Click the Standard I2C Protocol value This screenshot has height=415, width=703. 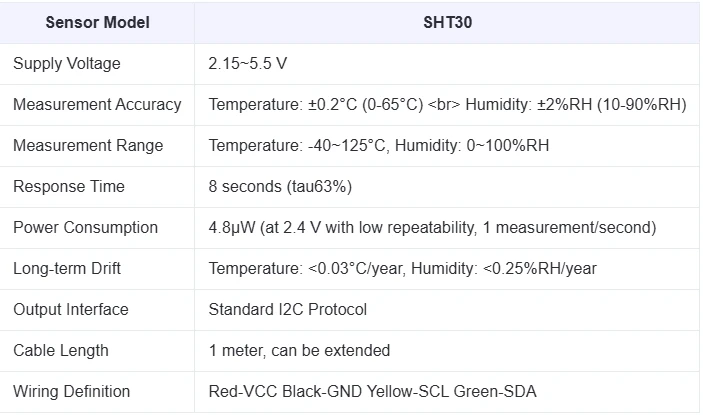pyautogui.click(x=288, y=310)
